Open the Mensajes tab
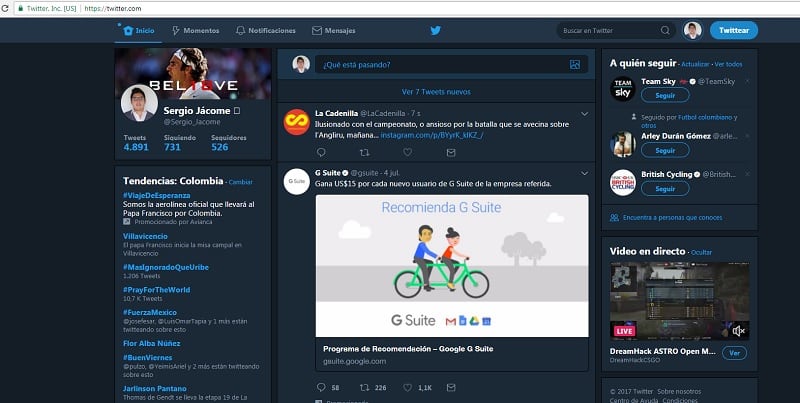Image resolution: width=800 pixels, height=403 pixels. [x=334, y=31]
